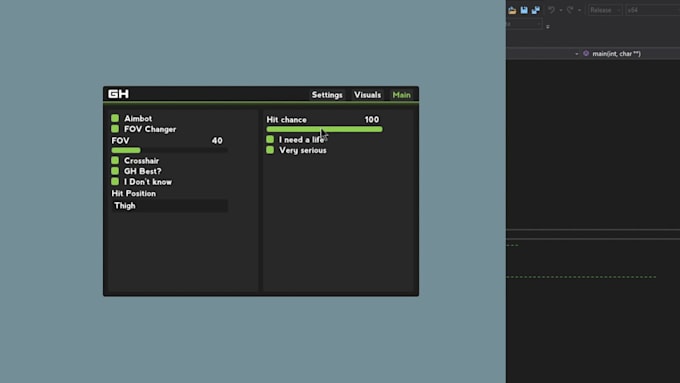Viewport: 680px width, 383px height.
Task: Toggle the Aimbot checkbox
Action: (115, 118)
